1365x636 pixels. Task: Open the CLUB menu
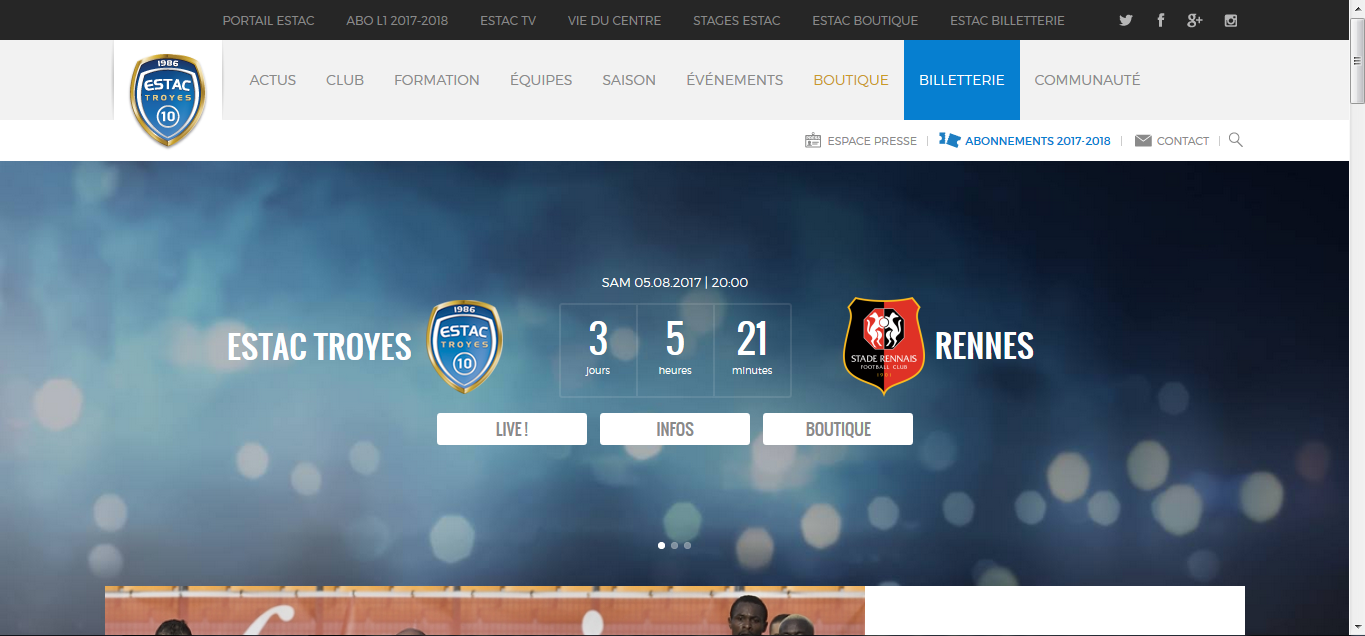click(x=345, y=80)
